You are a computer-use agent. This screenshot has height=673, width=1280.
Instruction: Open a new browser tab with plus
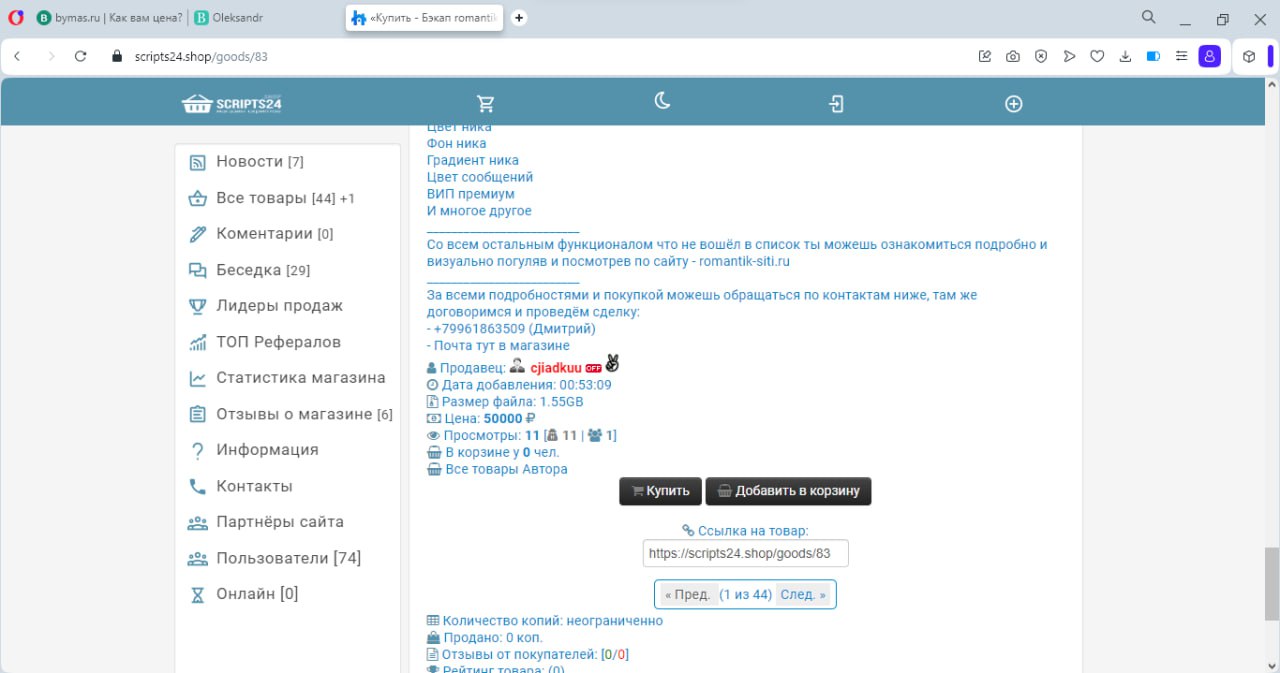(519, 18)
